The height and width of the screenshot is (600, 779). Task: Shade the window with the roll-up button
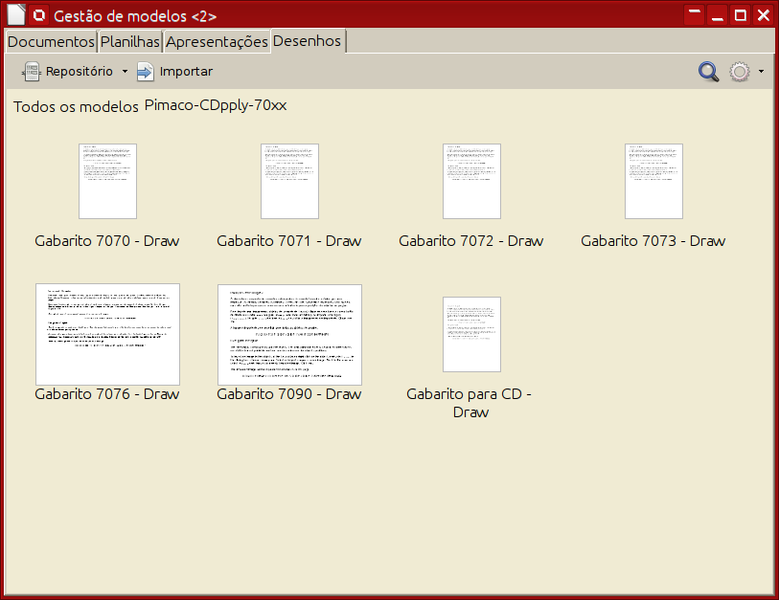[x=695, y=15]
